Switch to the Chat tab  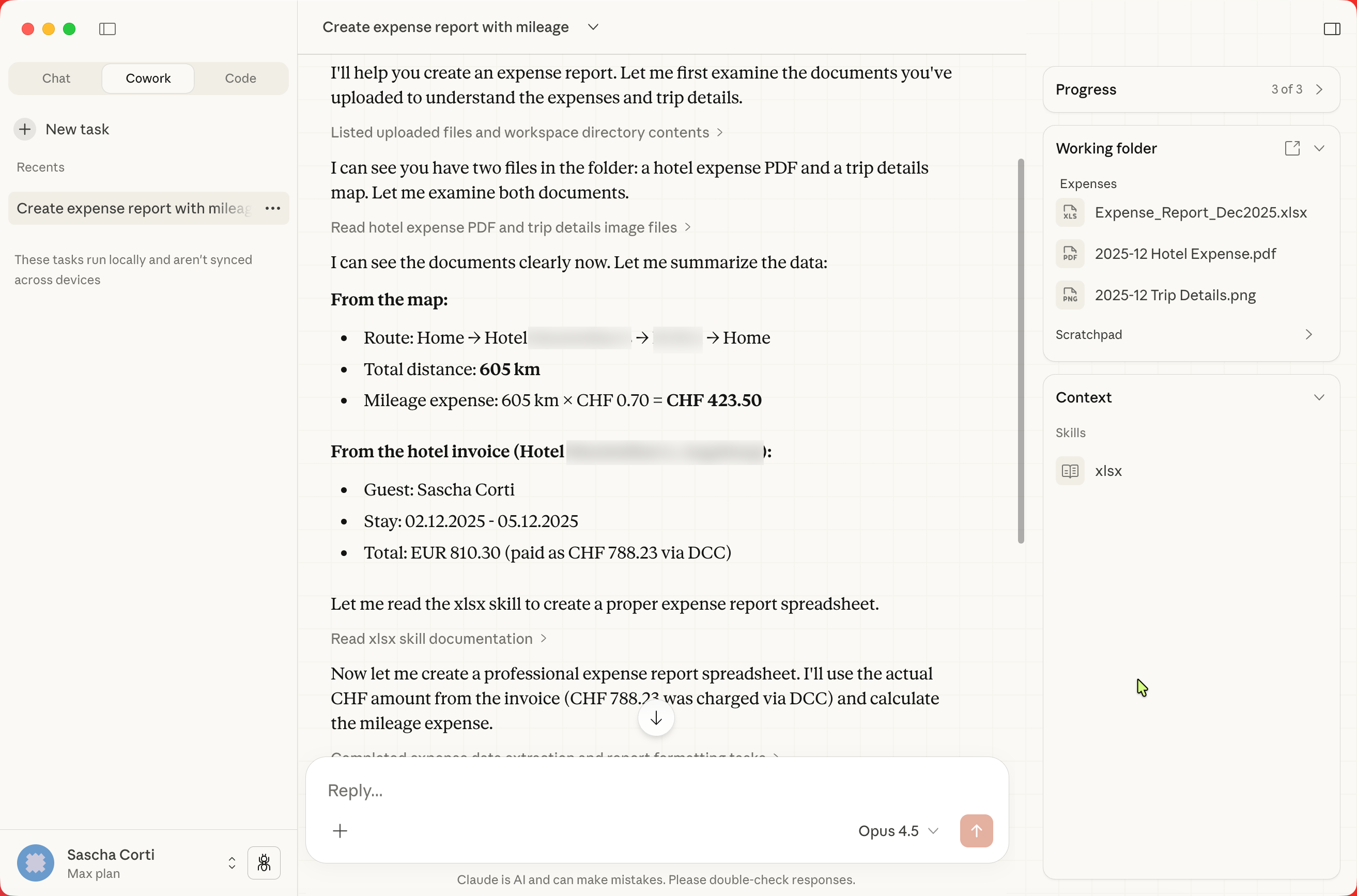[x=56, y=79]
